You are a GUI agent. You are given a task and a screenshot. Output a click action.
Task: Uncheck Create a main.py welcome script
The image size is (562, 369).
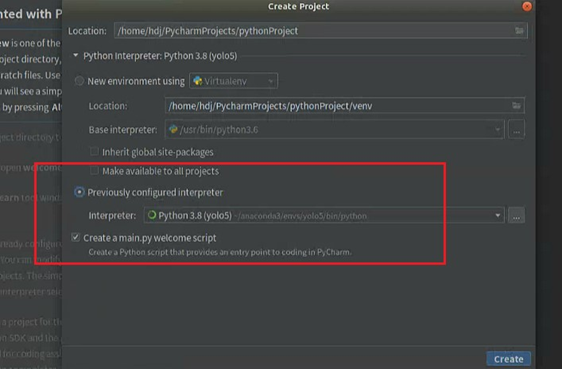point(75,237)
